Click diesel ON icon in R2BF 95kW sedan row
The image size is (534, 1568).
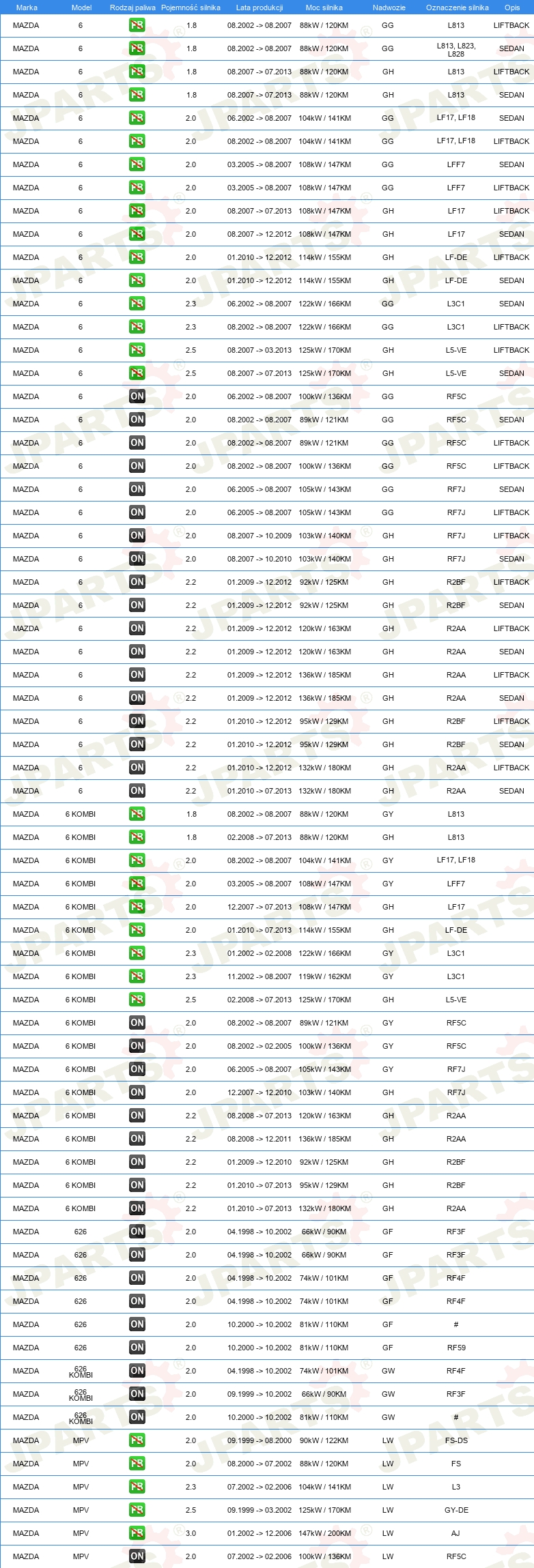coord(137,744)
